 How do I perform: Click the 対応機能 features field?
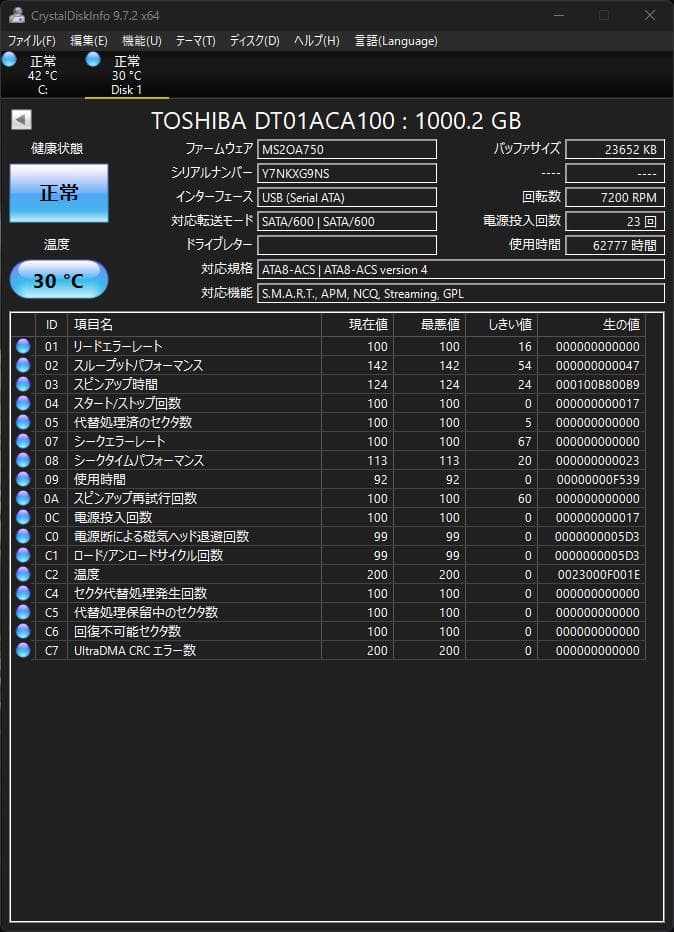pyautogui.click(x=461, y=293)
